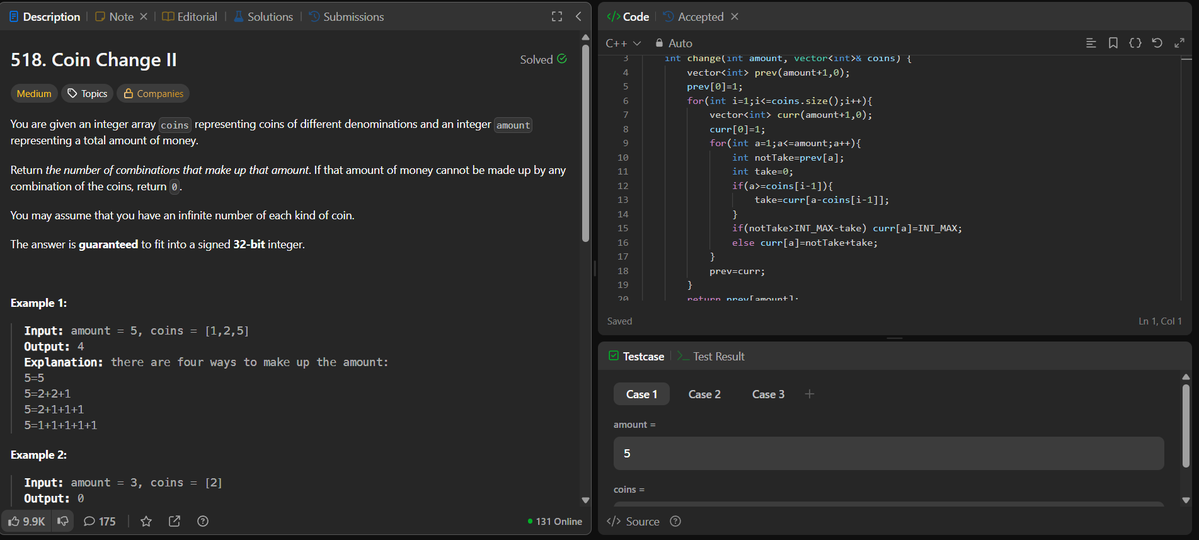Screen dimensions: 1199x540
Task: Click code line 5 prev[0]=1;
Action: [714, 86]
